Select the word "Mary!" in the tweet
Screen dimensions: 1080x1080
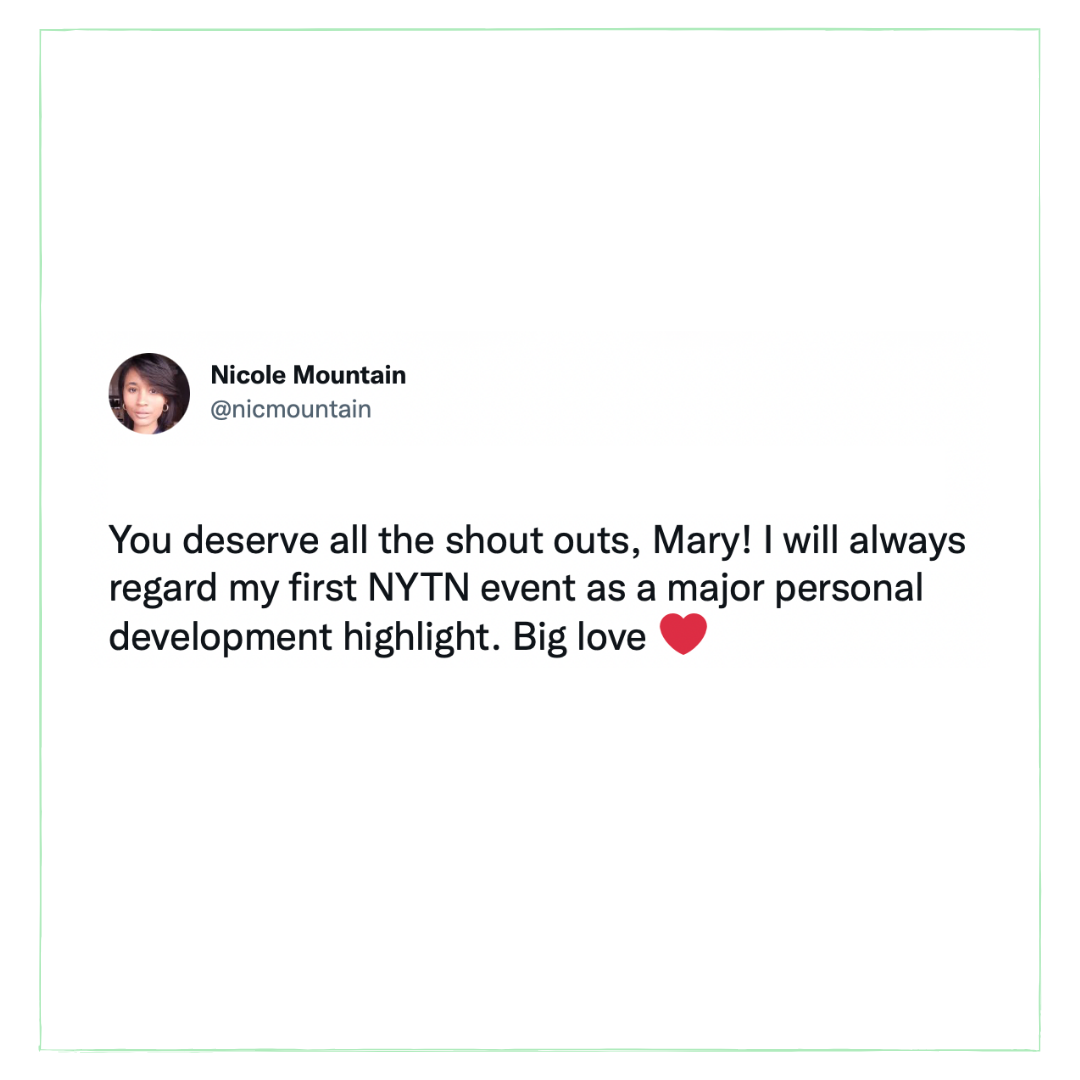703,541
